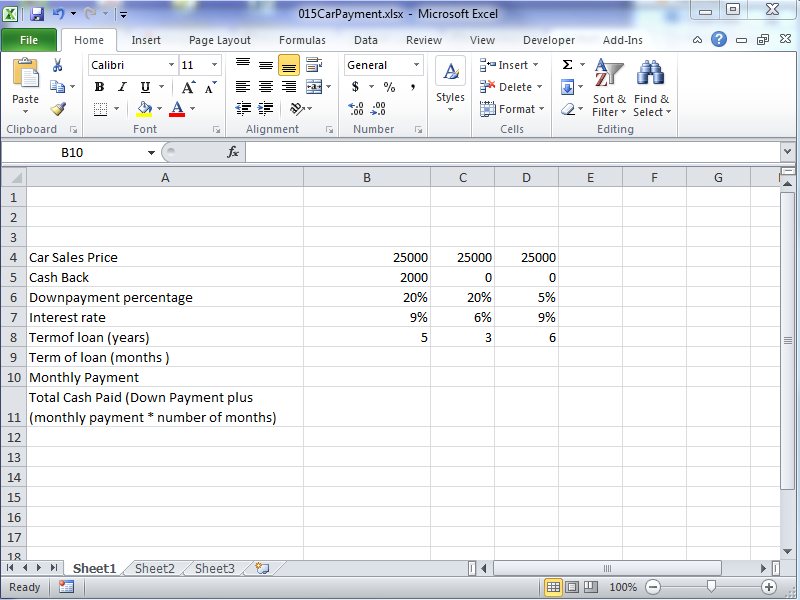Apply the yellow Fill Color swatch
800x600 pixels.
tap(144, 109)
